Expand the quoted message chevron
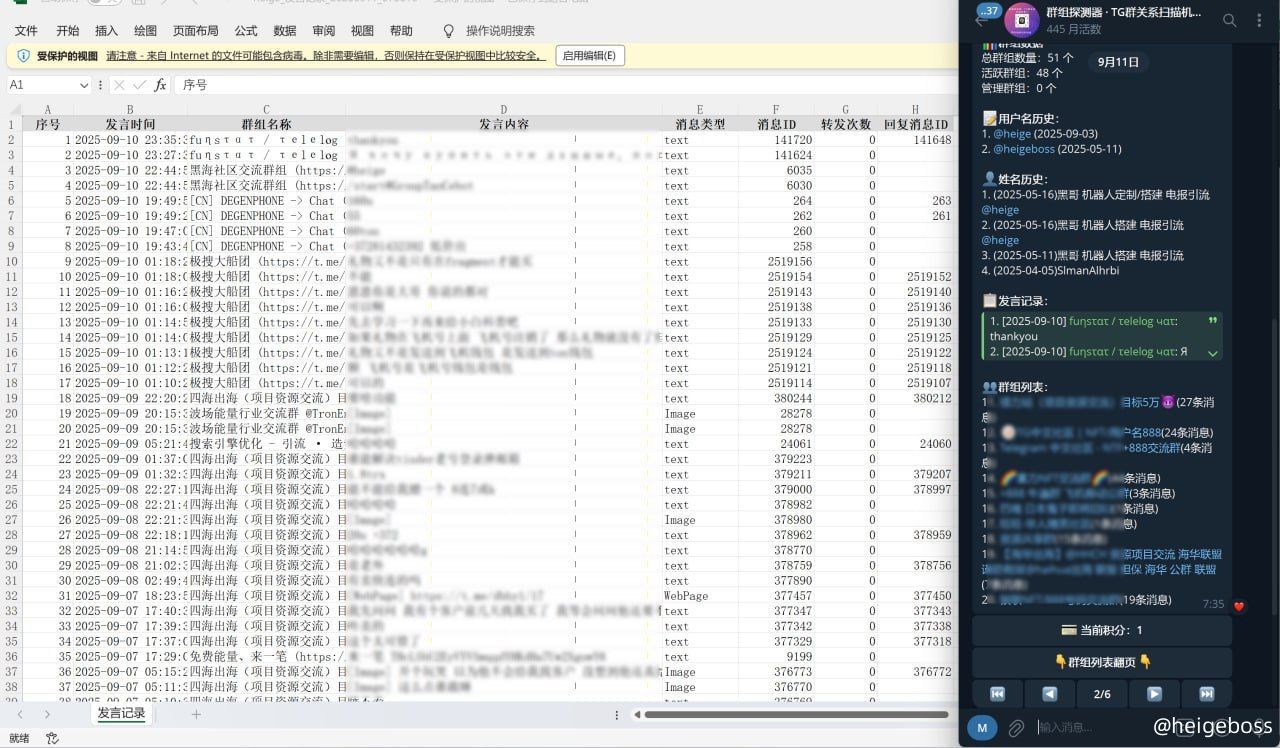Screen dimensions: 1280x748 pos(1212,353)
